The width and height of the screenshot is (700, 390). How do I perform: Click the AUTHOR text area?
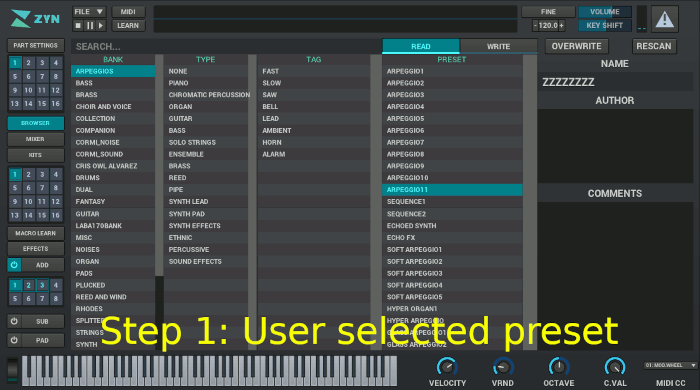point(615,145)
